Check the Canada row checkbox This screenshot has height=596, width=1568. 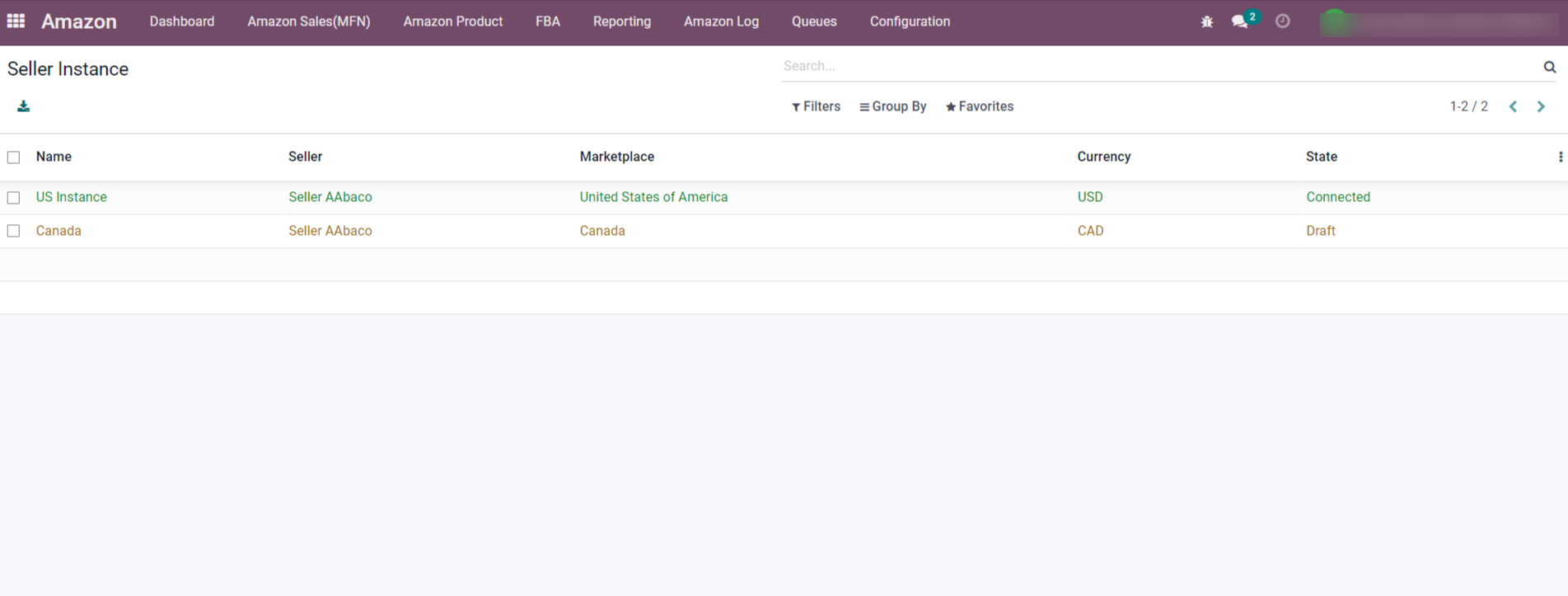point(14,231)
